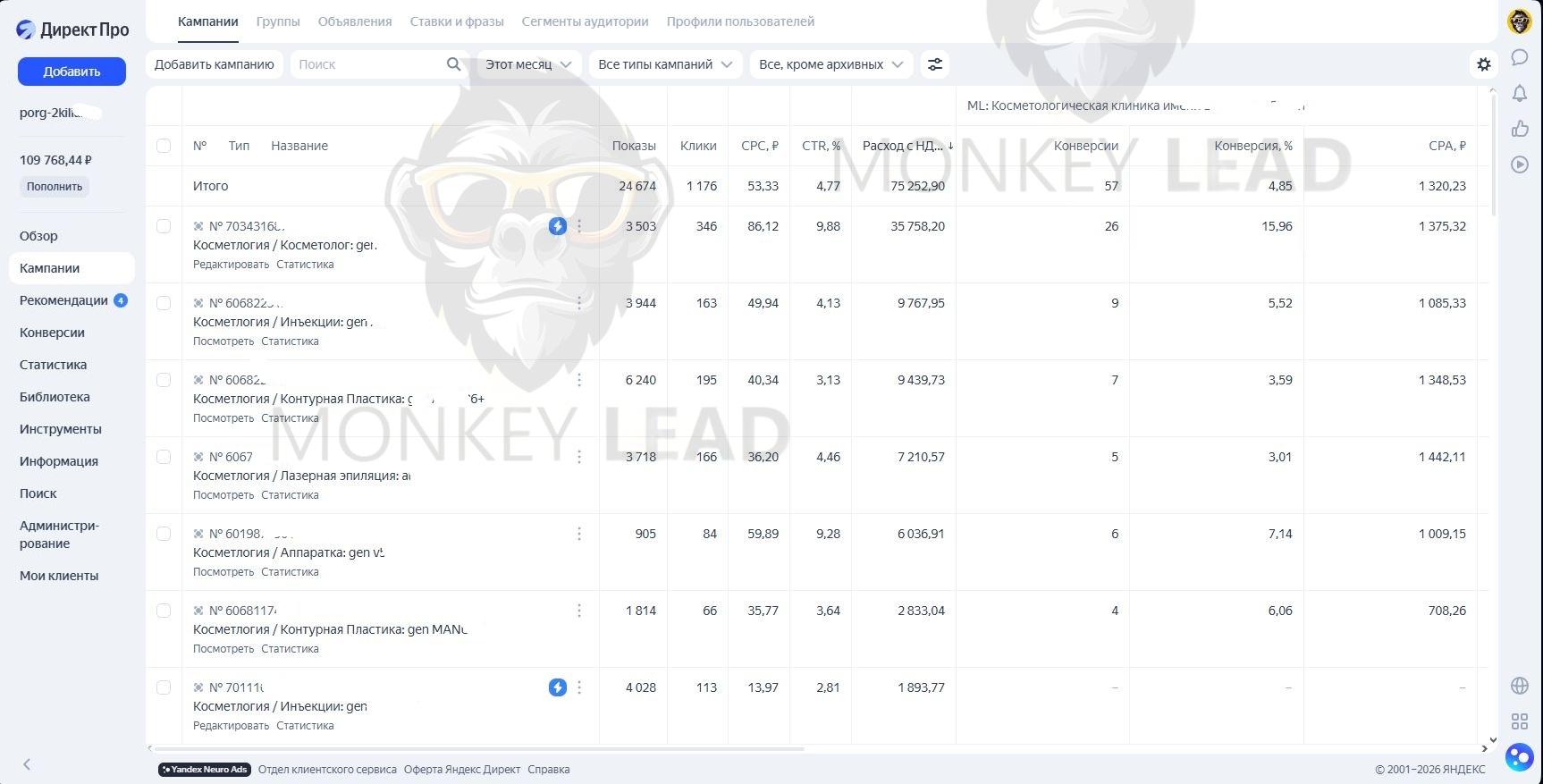The height and width of the screenshot is (784, 1543).
Task: Click the video play icon in right sidebar
Action: (1520, 164)
